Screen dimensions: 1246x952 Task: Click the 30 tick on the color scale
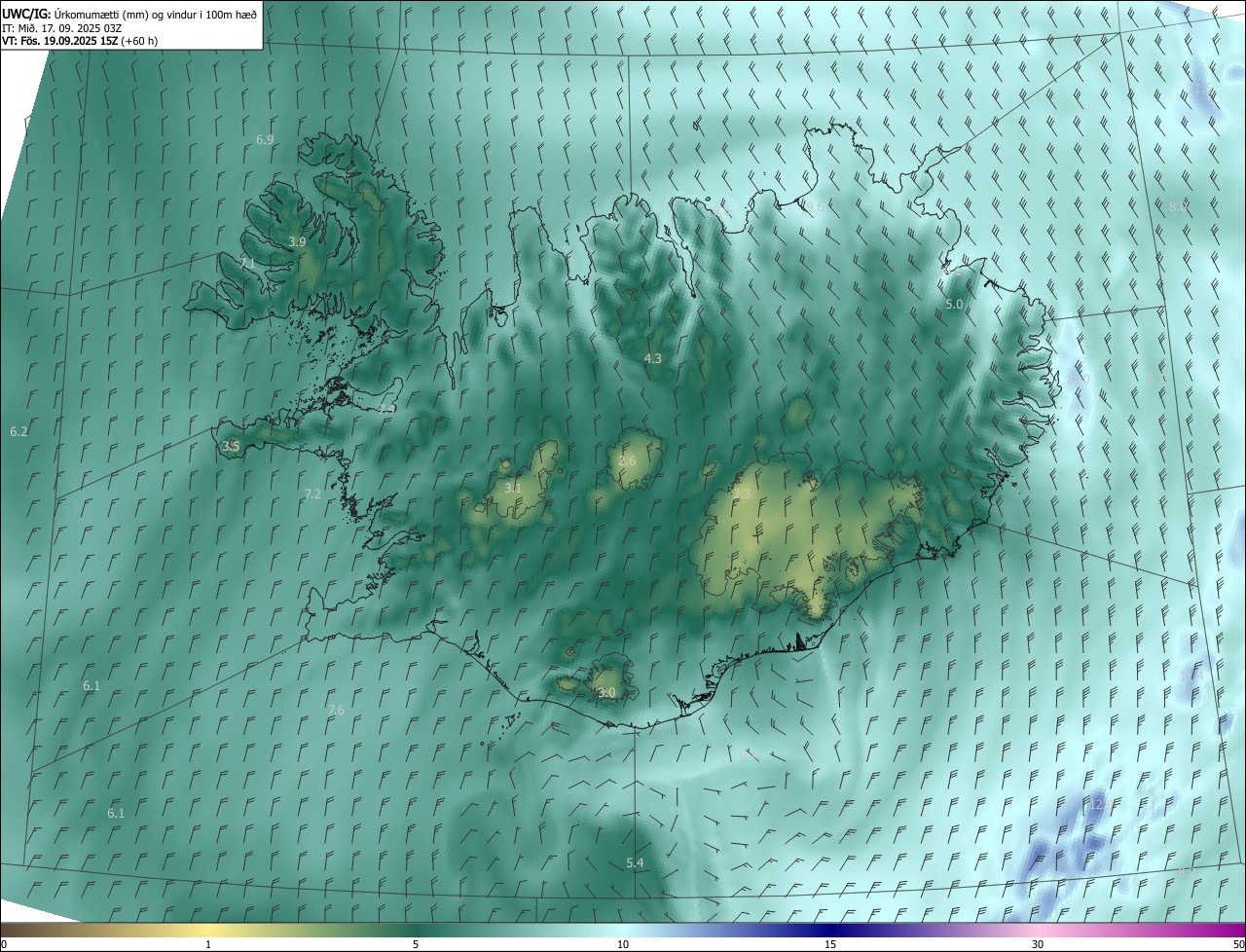tap(1038, 945)
